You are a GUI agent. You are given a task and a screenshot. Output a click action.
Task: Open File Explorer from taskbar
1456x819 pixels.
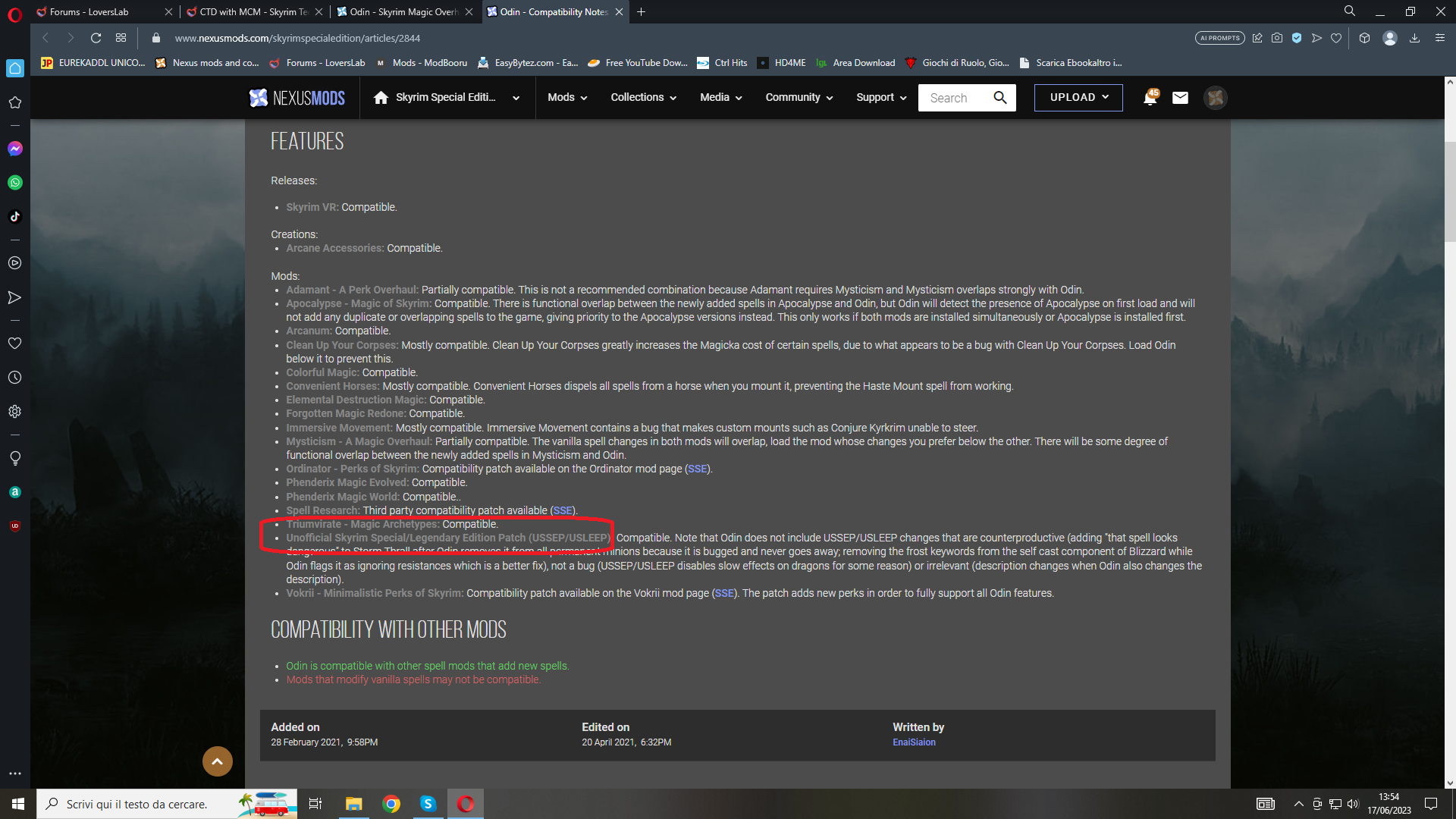click(x=354, y=804)
